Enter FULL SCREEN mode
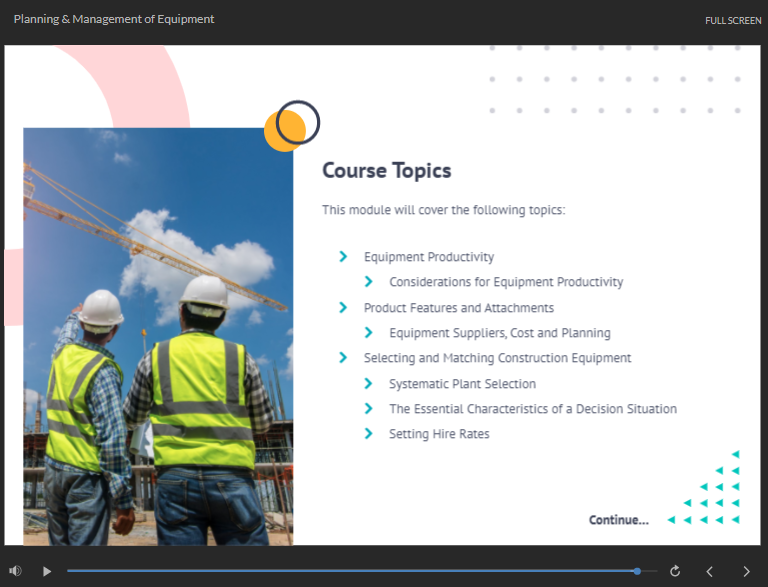This screenshot has width=768, height=587. pyautogui.click(x=733, y=21)
